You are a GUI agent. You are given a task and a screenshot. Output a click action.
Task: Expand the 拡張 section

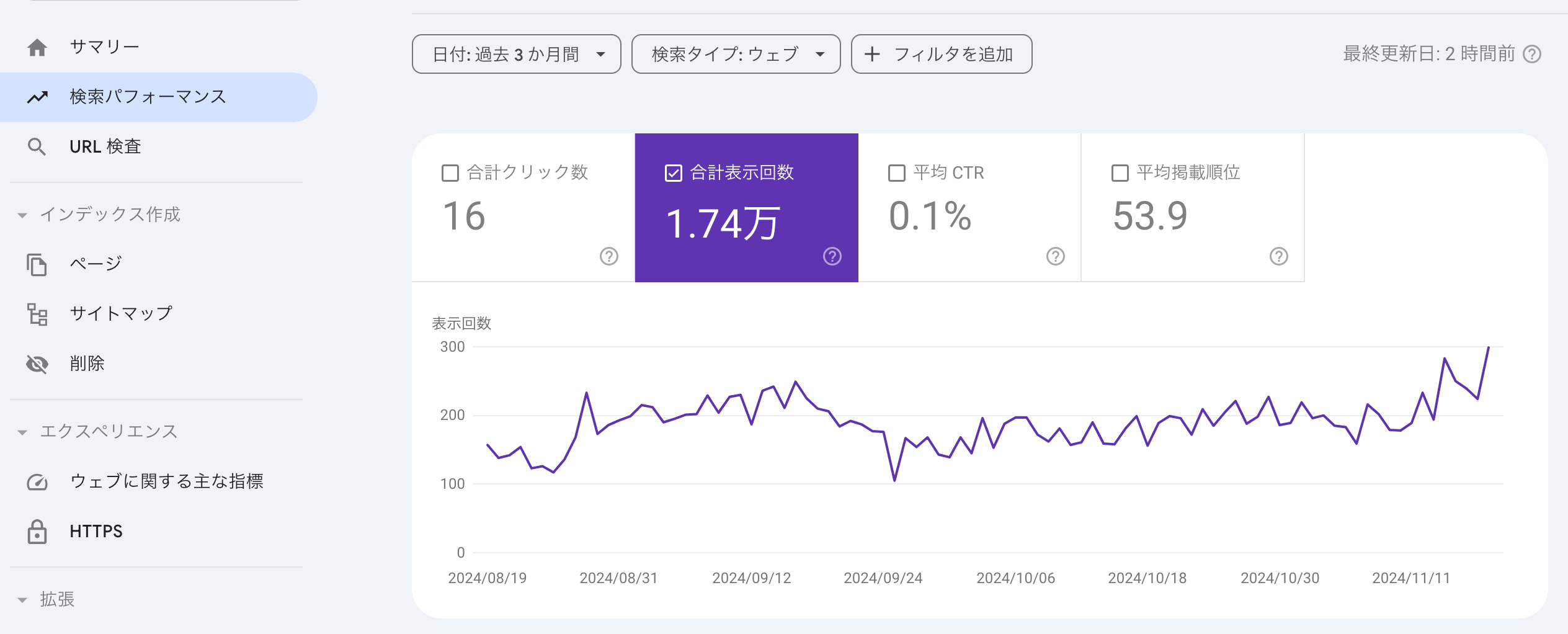(x=22, y=600)
